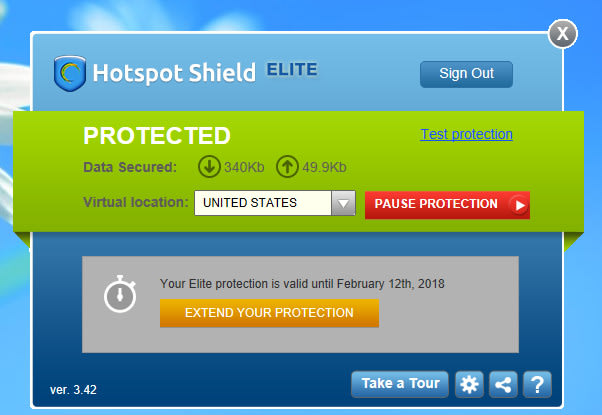Start Take a Tour

coord(400,384)
